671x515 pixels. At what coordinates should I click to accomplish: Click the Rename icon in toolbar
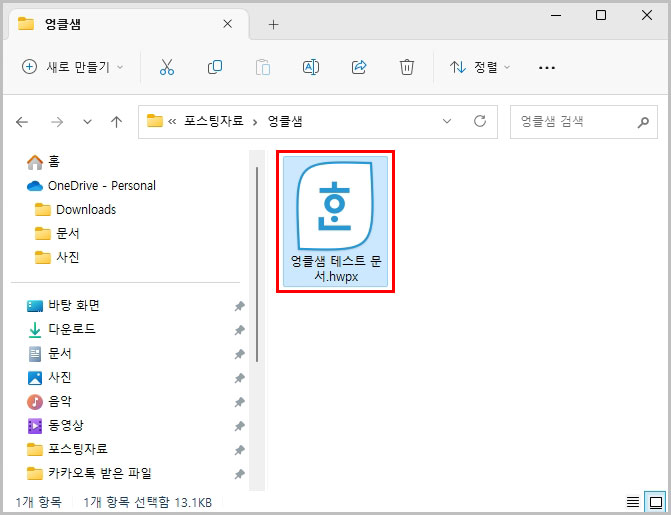[x=311, y=67]
